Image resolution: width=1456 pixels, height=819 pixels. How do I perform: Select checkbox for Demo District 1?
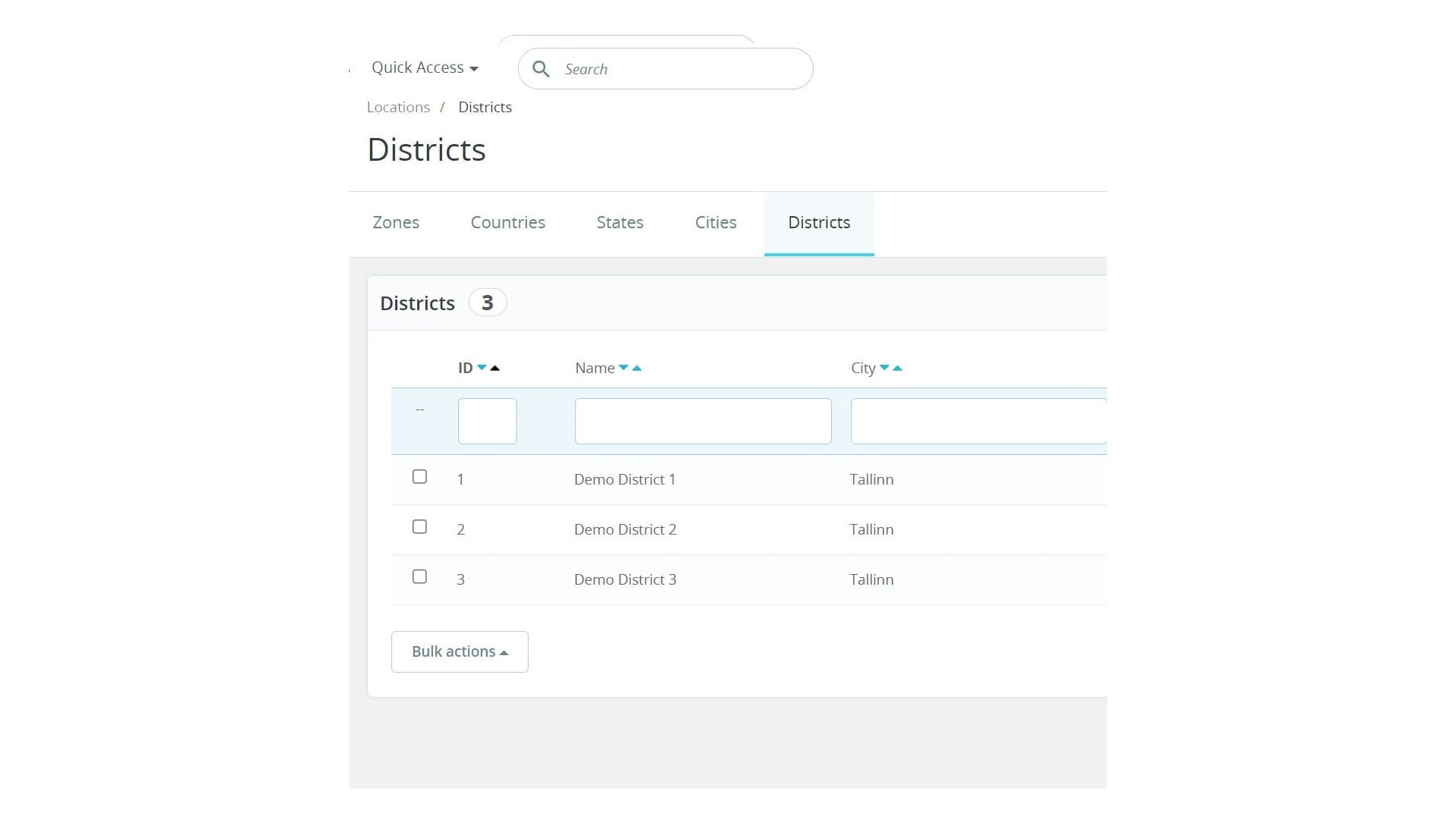pyautogui.click(x=419, y=477)
